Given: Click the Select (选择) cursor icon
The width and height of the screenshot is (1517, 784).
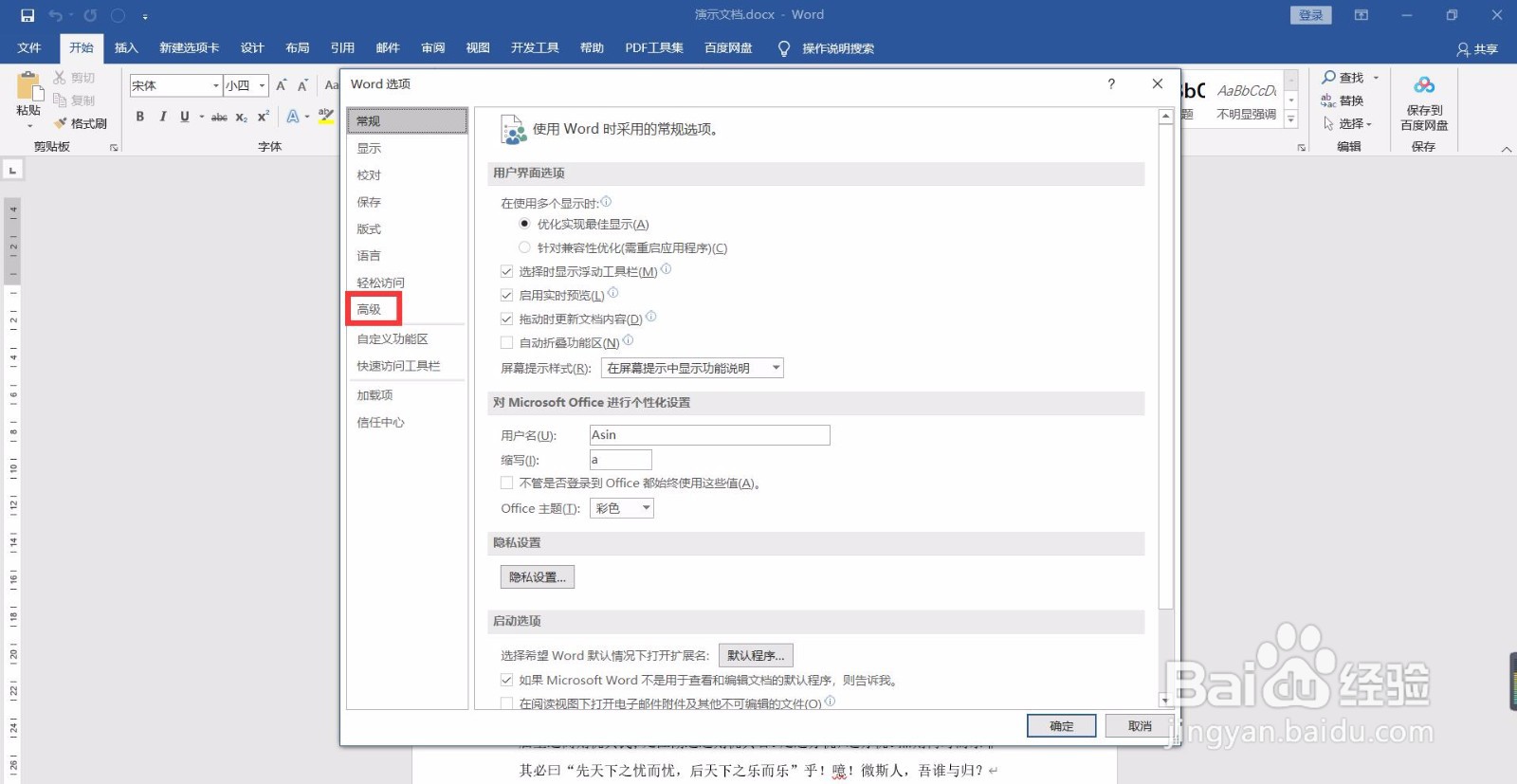Looking at the screenshot, I should [x=1328, y=123].
